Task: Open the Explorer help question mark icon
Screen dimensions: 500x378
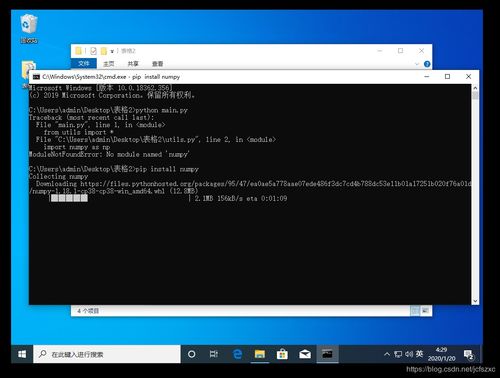Action: [427, 64]
